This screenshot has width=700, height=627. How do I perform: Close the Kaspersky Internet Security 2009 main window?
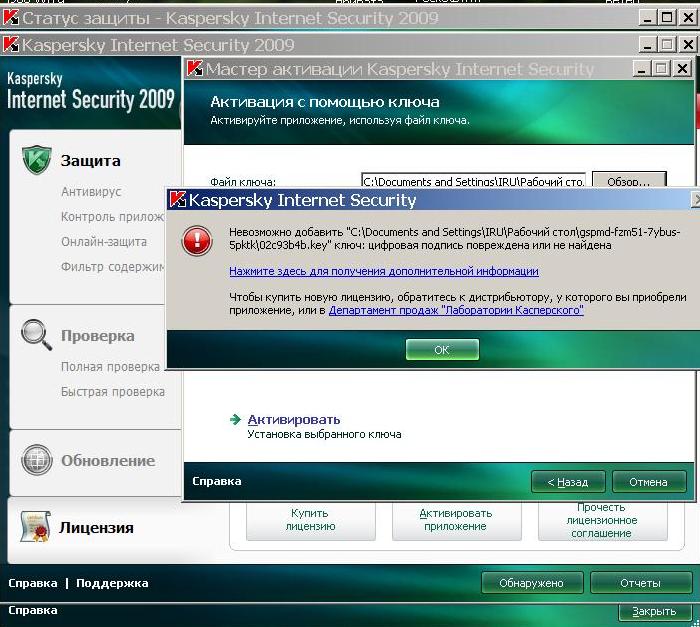(x=688, y=44)
